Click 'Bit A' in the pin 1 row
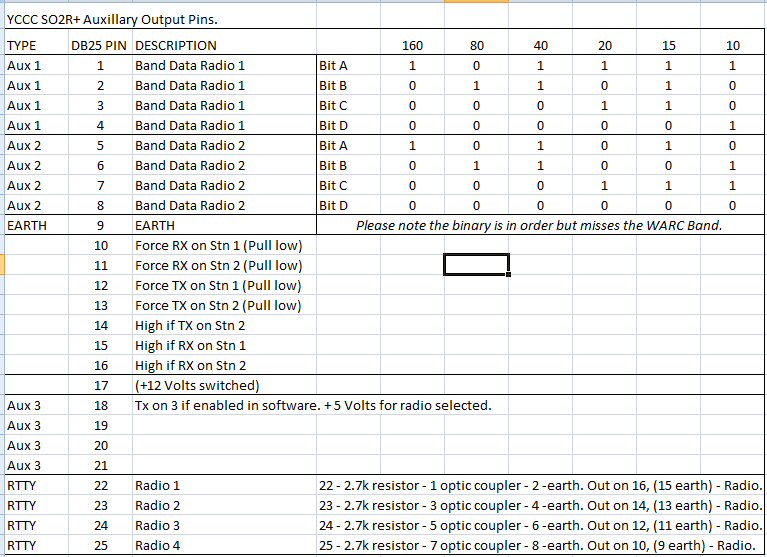The width and height of the screenshot is (767, 557). coord(348,66)
